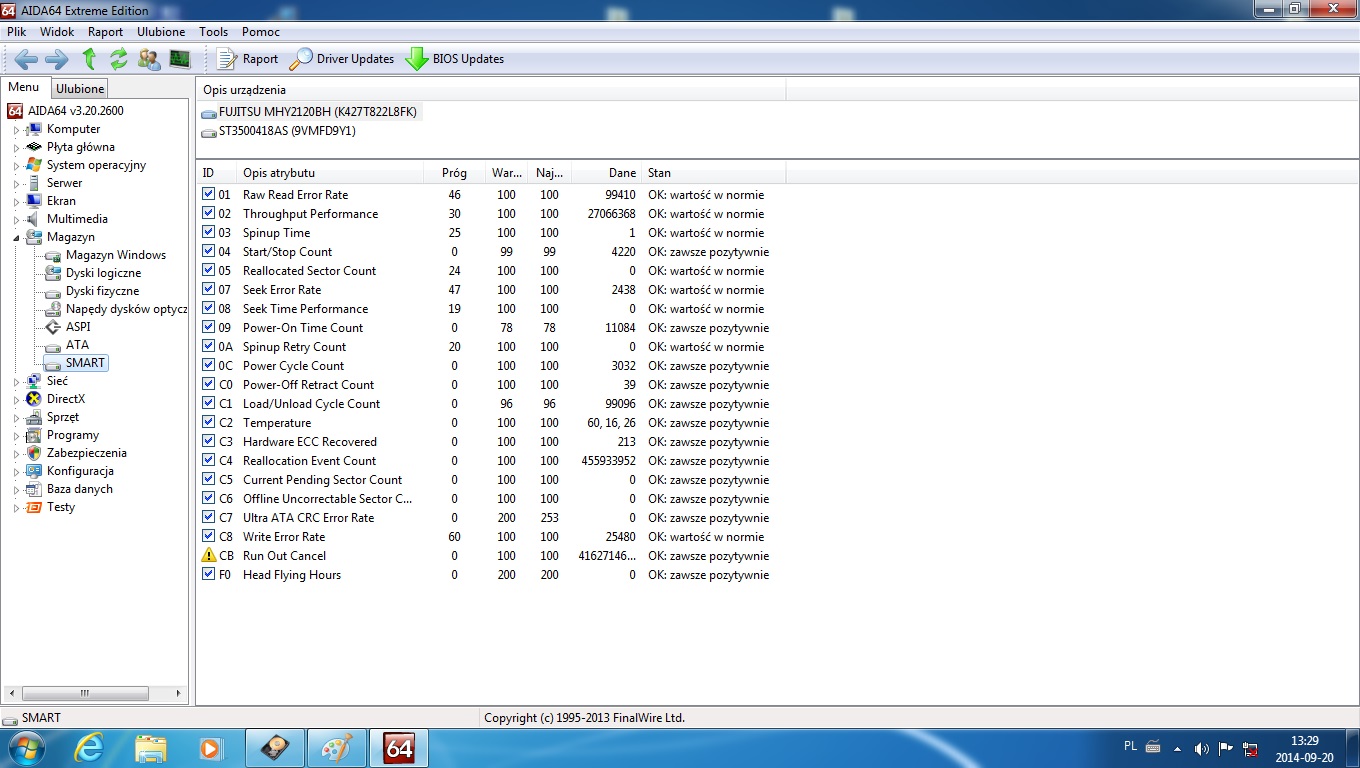Click the warning icon on Run Out Cancel row
The image size is (1360, 768).
pos(209,556)
